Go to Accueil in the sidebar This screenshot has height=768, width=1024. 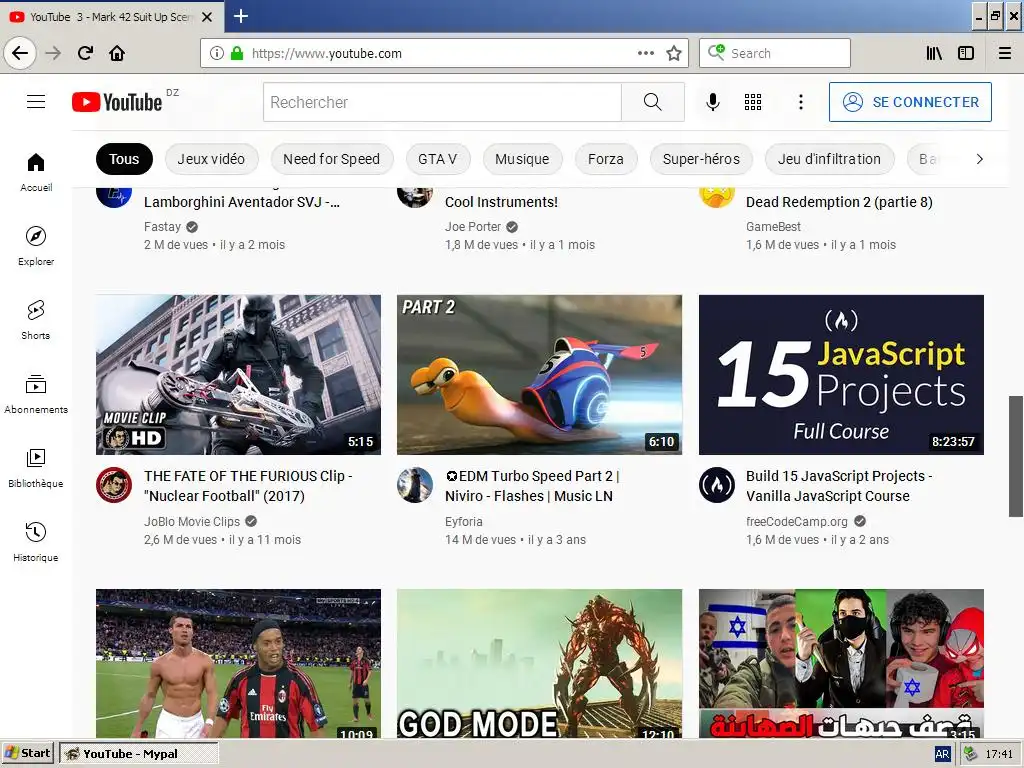[36, 172]
